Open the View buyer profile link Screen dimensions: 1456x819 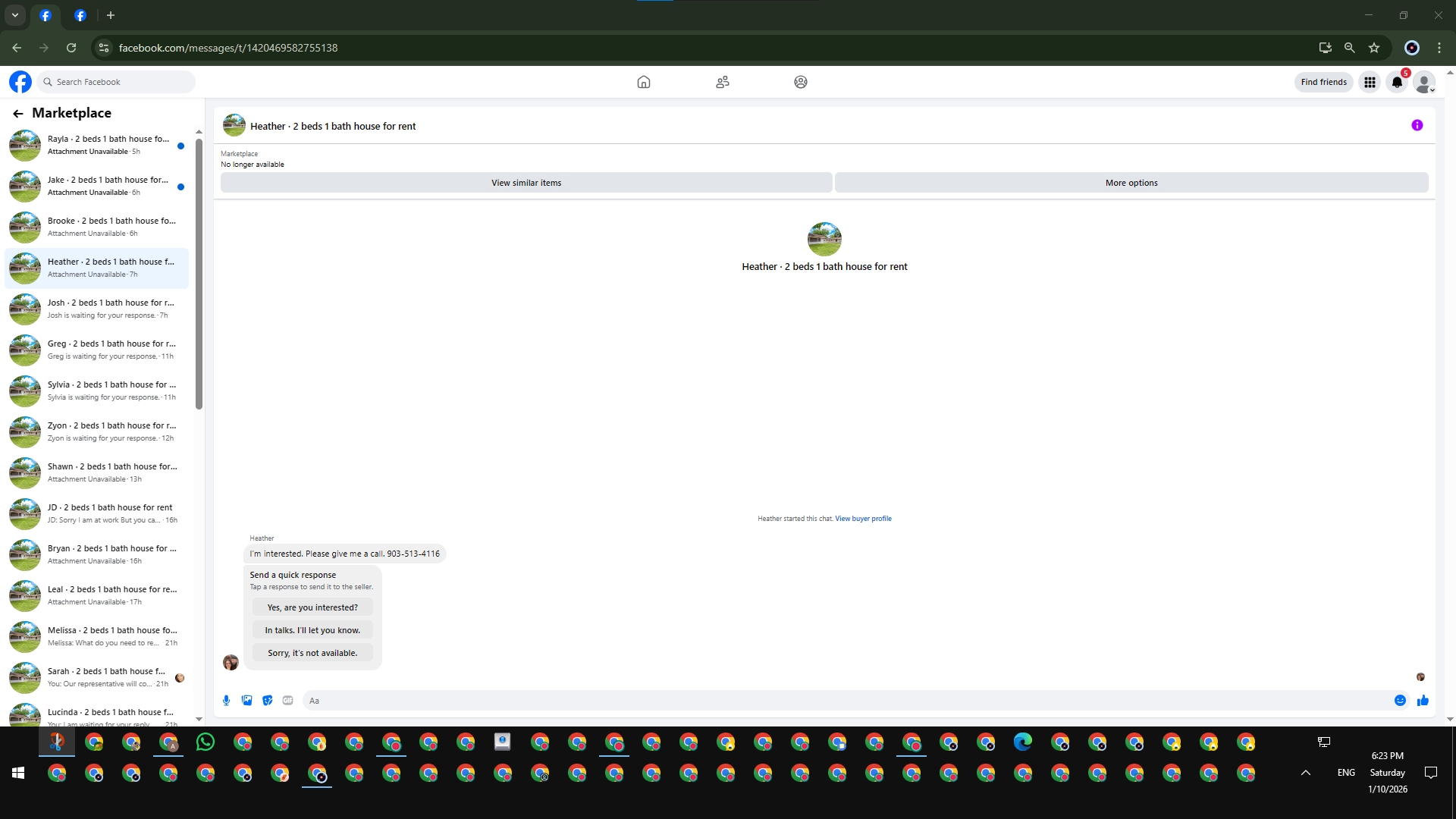pos(863,519)
